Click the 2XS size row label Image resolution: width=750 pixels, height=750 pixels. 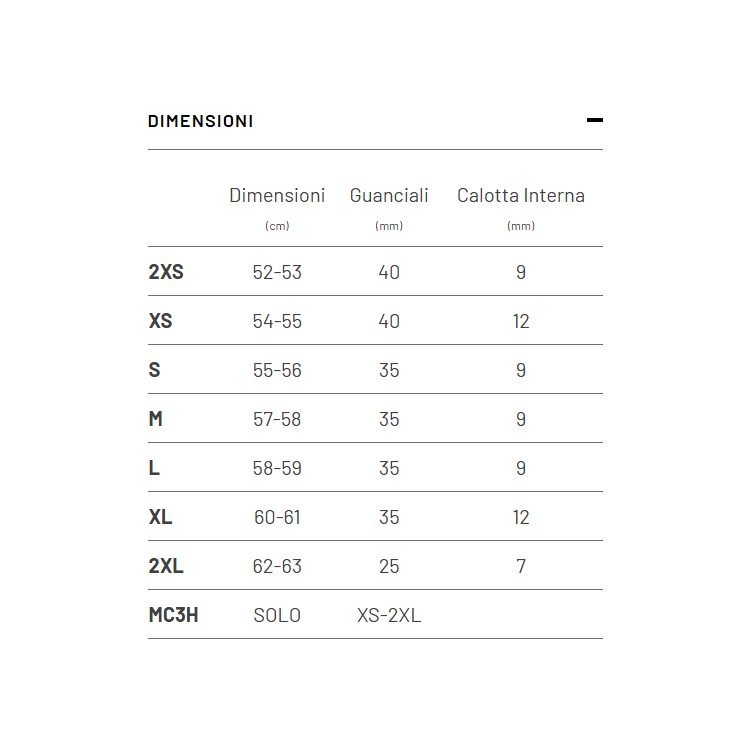[166, 272]
